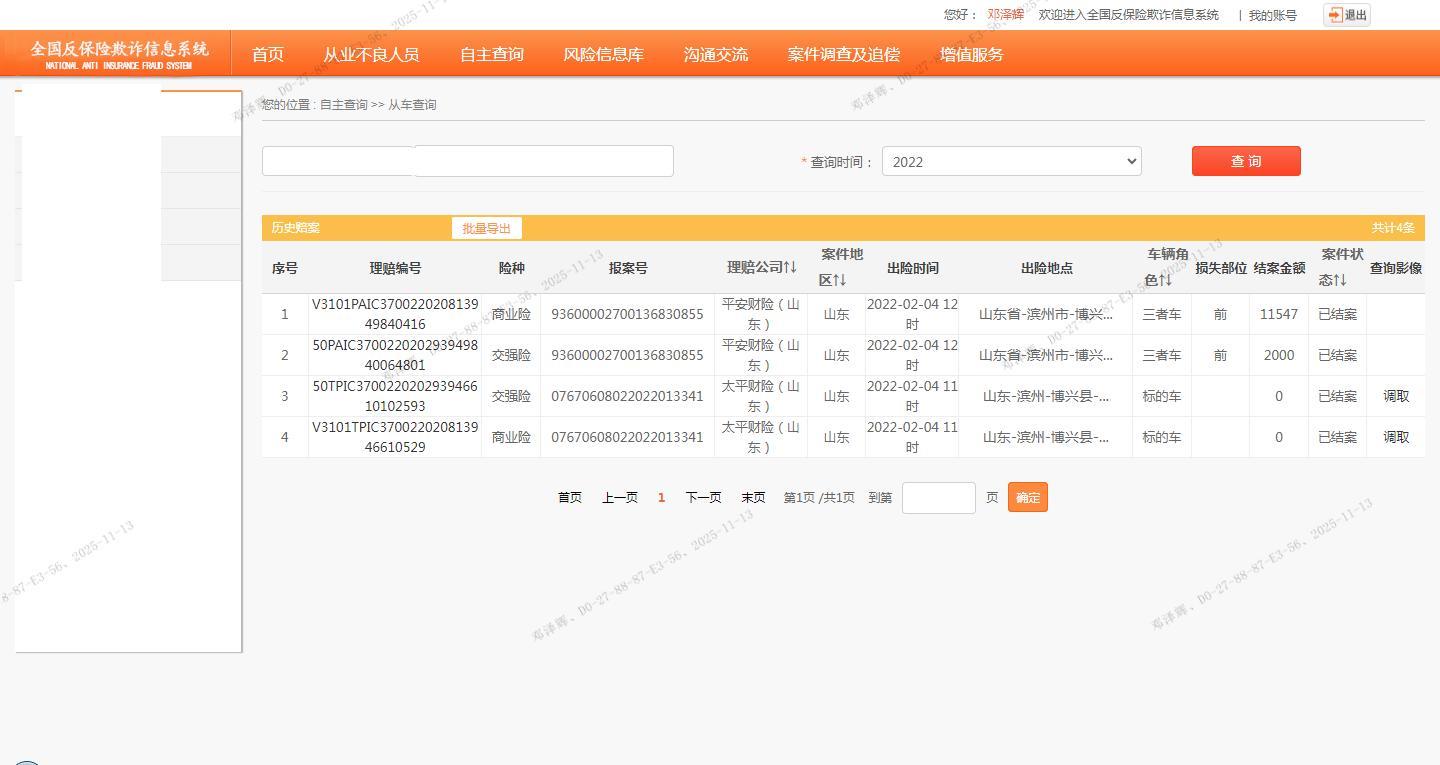Open 我的账号 account link
1440x765 pixels.
[x=1272, y=15]
